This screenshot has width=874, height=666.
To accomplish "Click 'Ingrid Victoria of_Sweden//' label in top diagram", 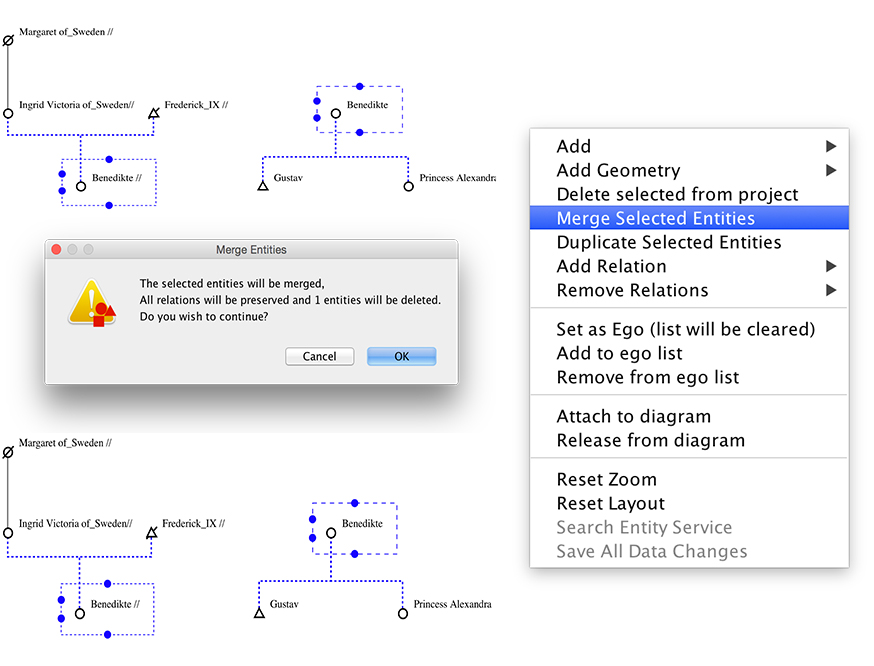I will click(x=76, y=105).
